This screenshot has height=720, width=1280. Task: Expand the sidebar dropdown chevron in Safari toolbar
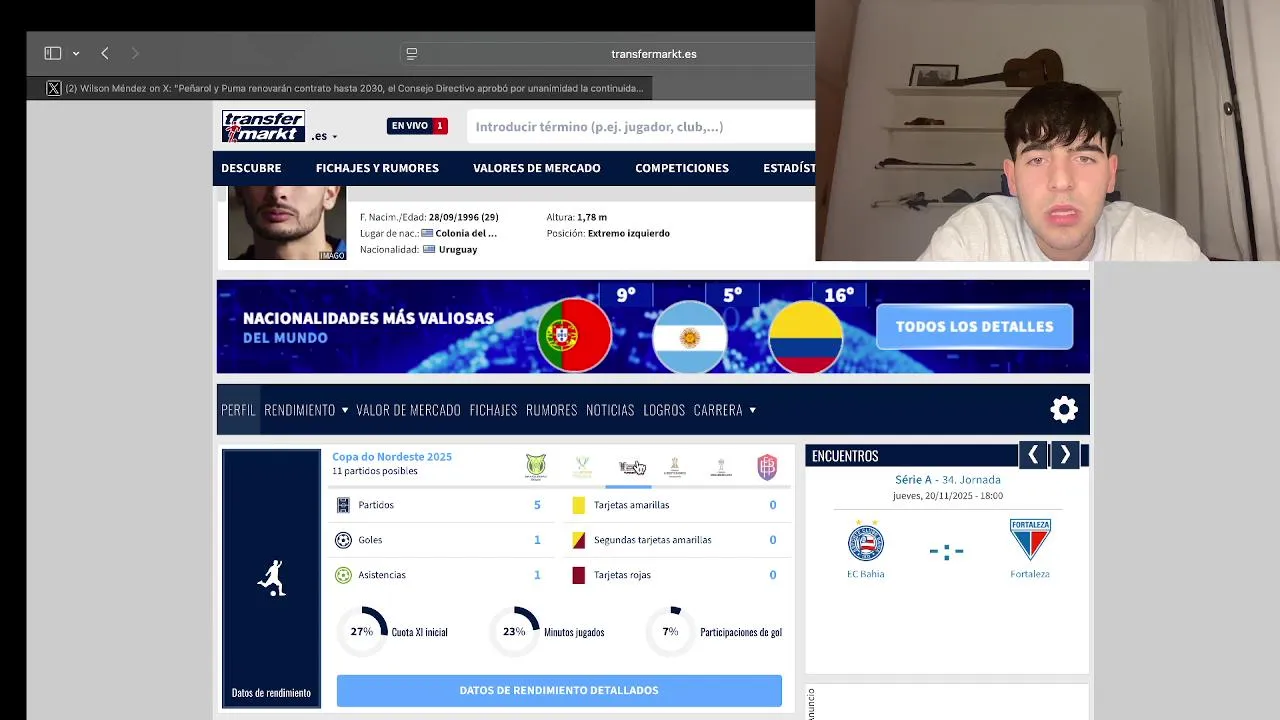(76, 54)
